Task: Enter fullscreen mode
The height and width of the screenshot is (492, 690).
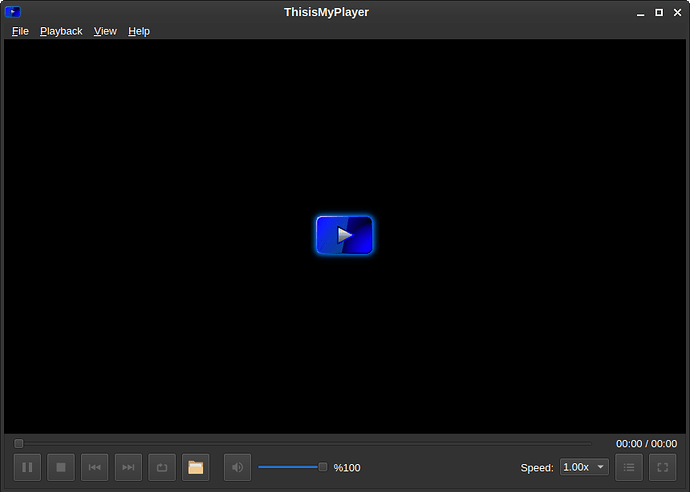Action: pos(662,467)
